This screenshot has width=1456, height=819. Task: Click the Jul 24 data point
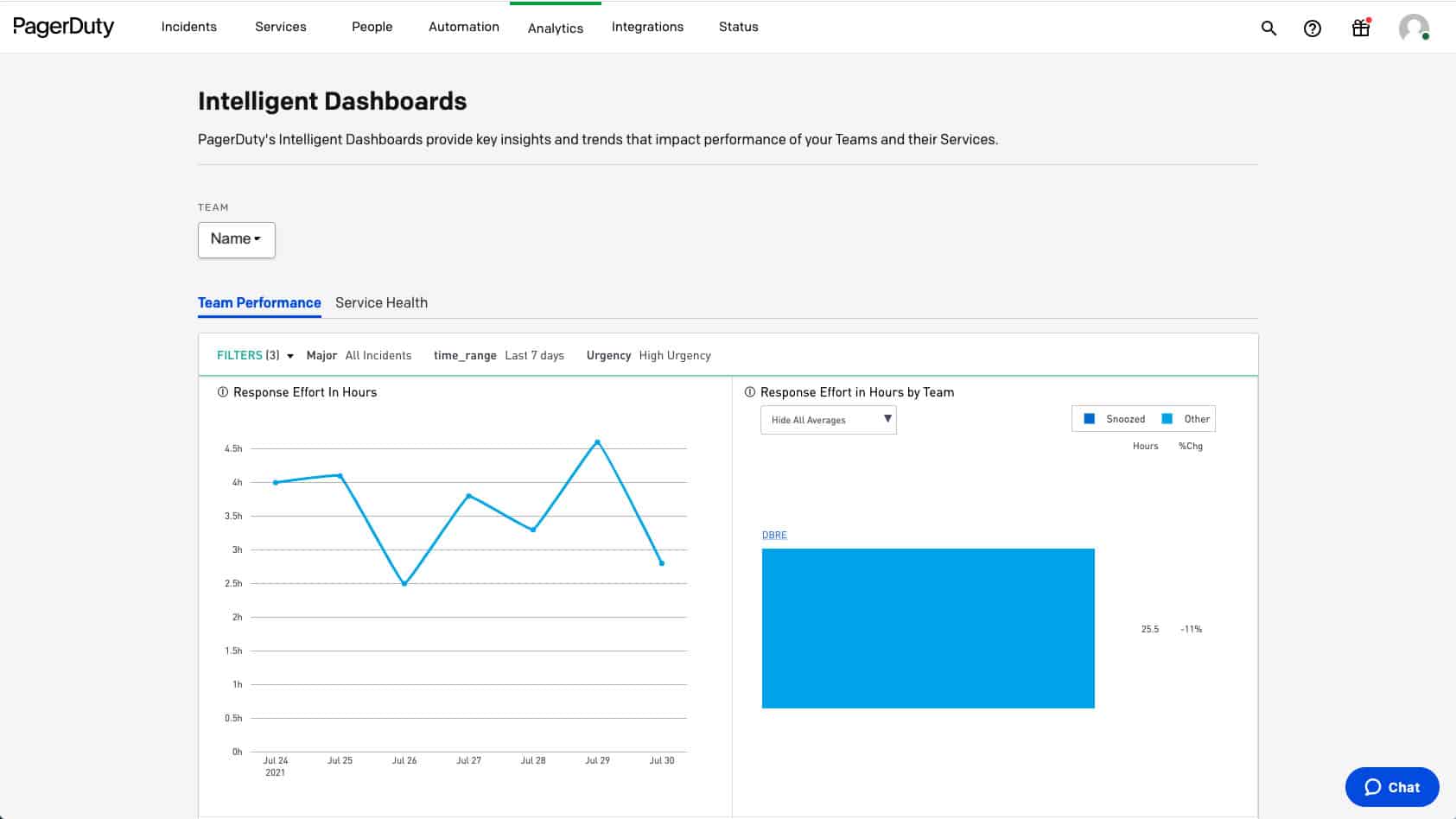(276, 482)
